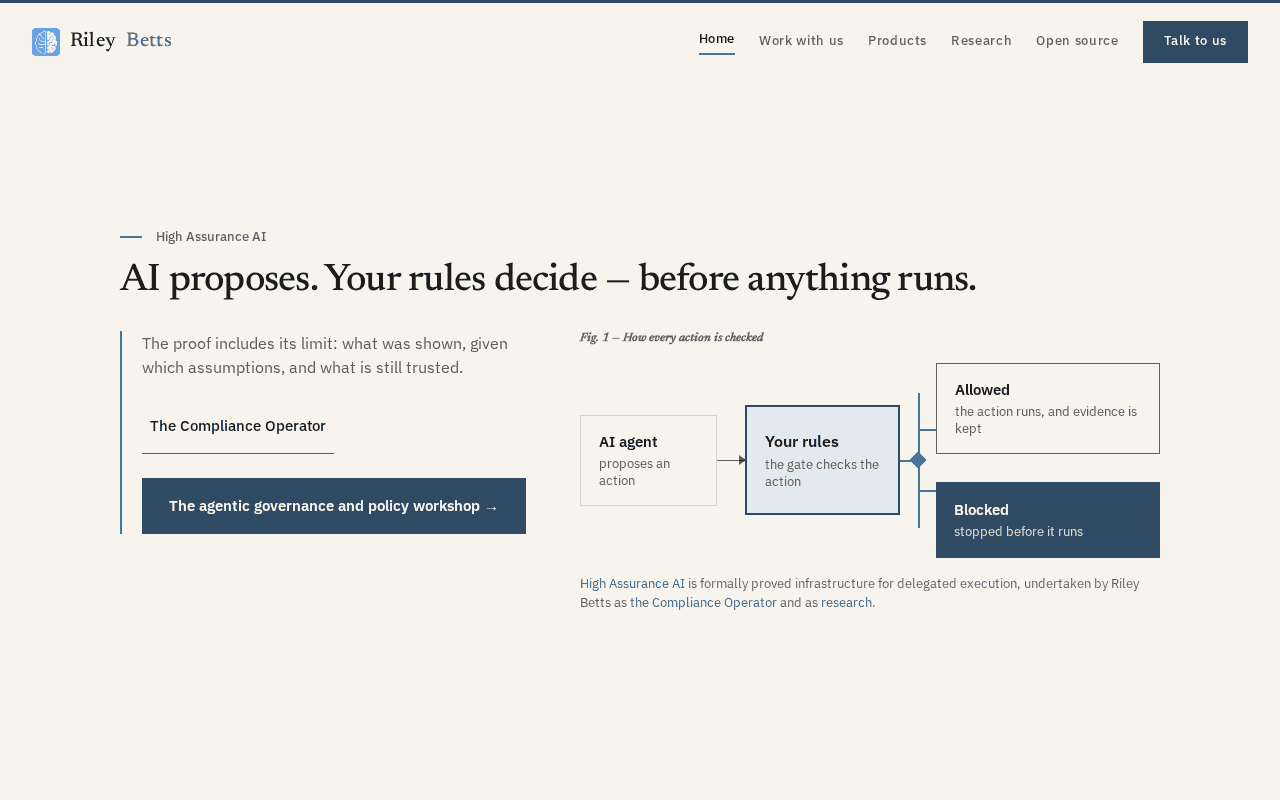The image size is (1280, 800).
Task: Navigate to Research in top nav
Action: pyautogui.click(x=981, y=41)
